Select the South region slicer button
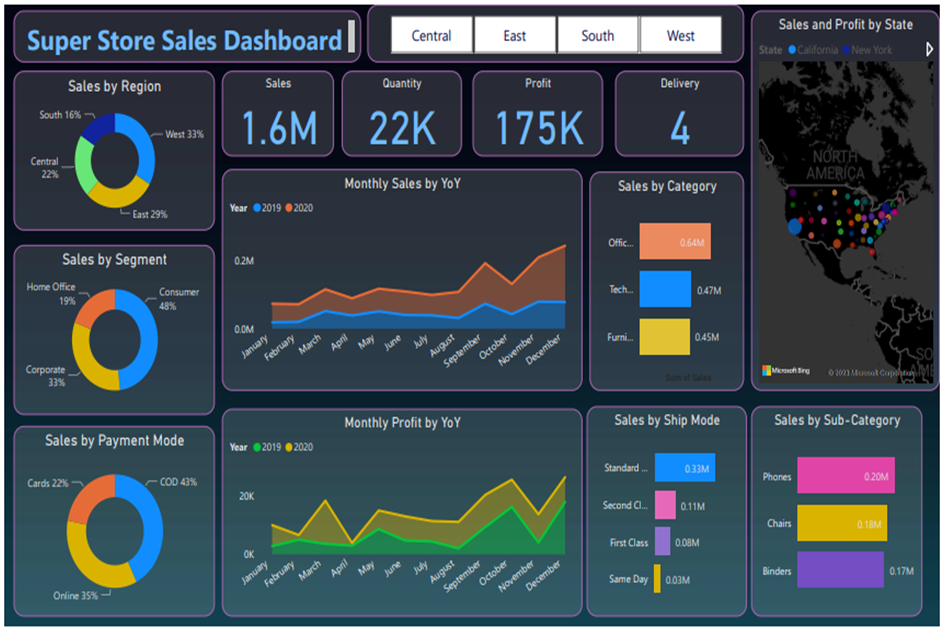Screen dimensions: 944x631 (597, 36)
